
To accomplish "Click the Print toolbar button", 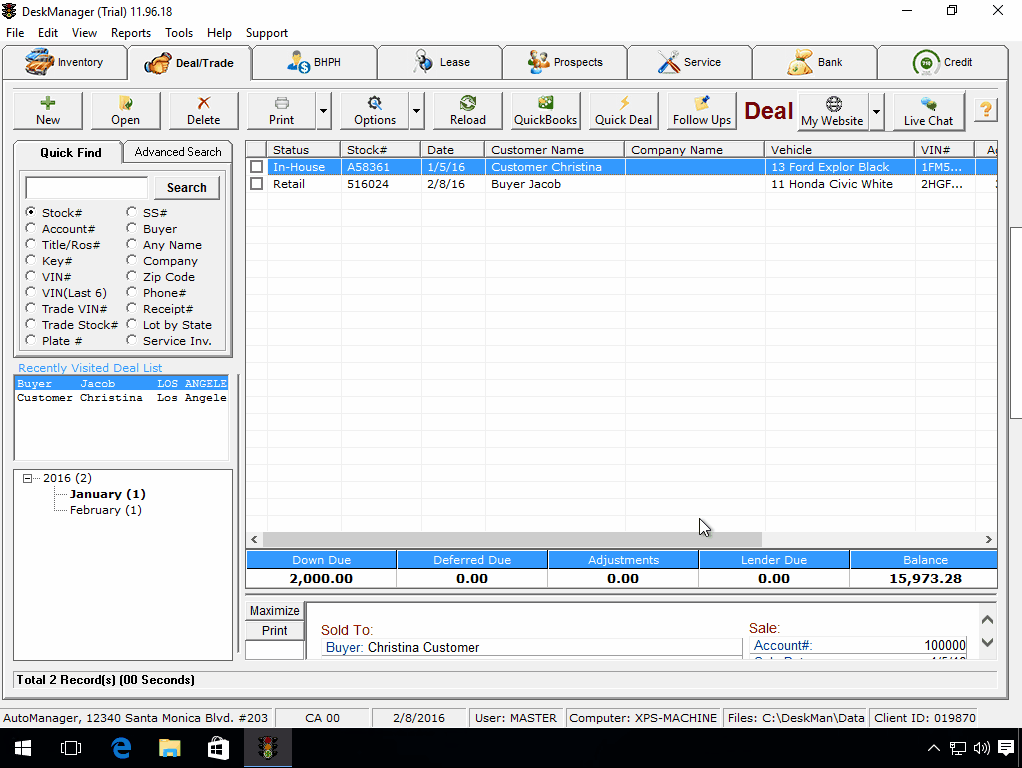I will click(x=282, y=111).
